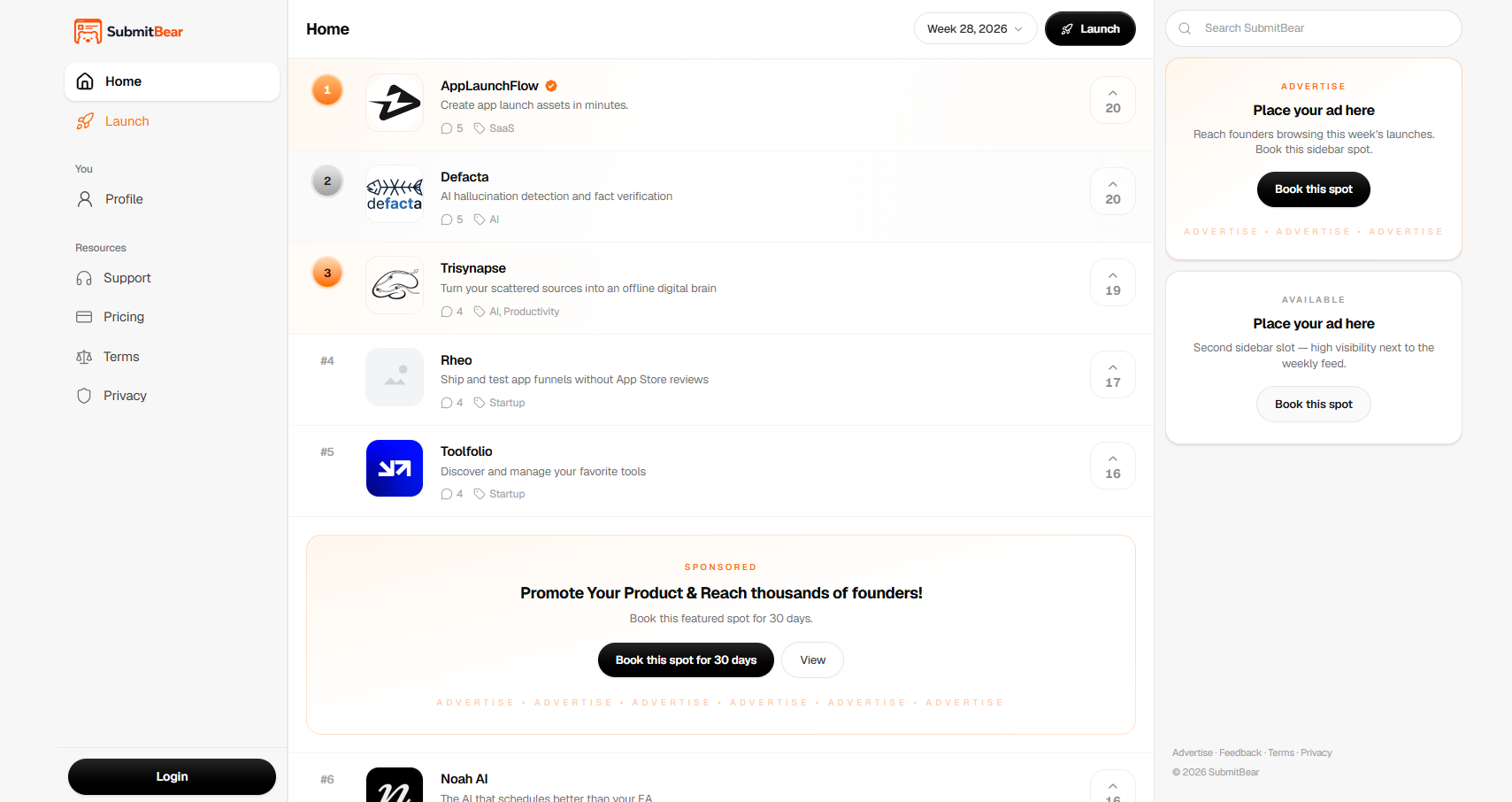Image resolution: width=1512 pixels, height=802 pixels.
Task: Click the Rheo placeholder image icon
Action: coord(395,377)
